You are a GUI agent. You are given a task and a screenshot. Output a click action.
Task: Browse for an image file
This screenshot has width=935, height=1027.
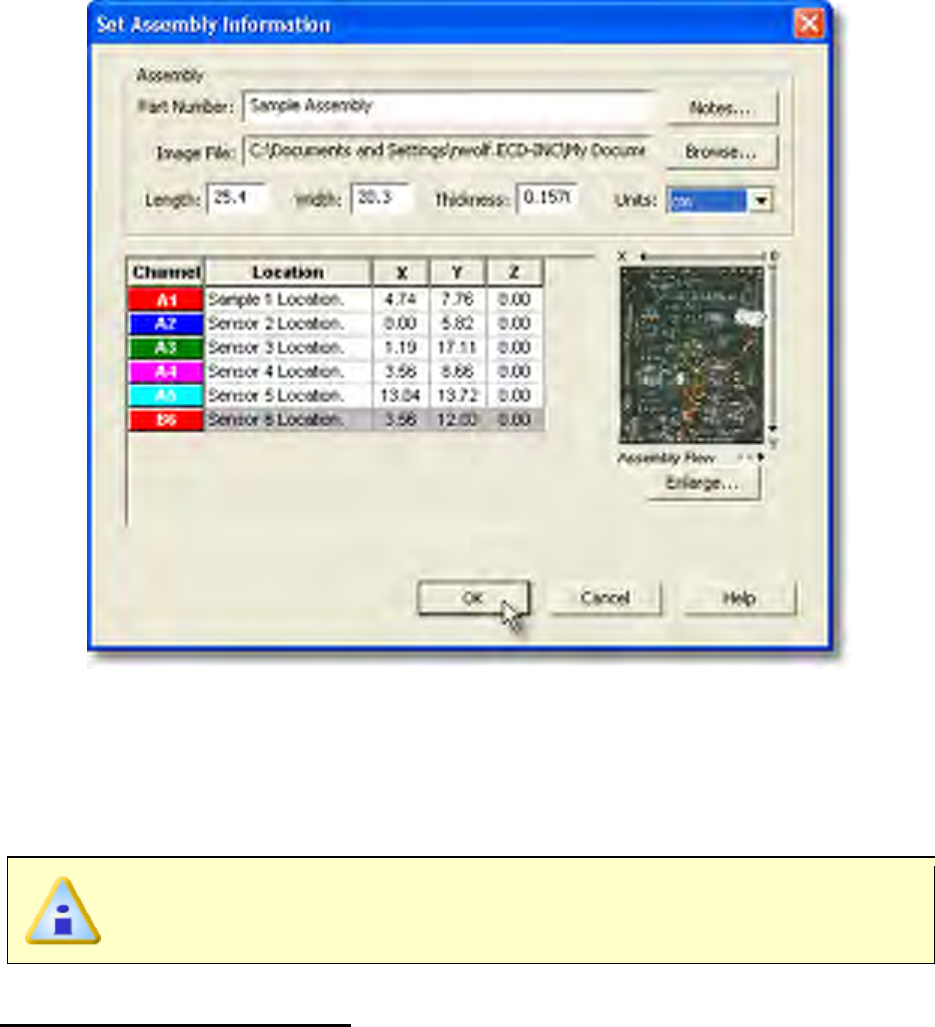[x=722, y=152]
